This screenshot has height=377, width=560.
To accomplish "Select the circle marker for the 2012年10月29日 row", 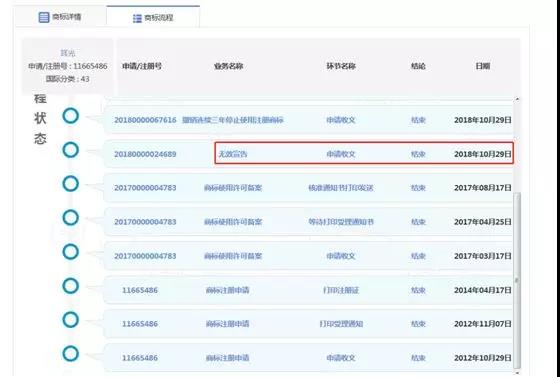I will (71, 354).
